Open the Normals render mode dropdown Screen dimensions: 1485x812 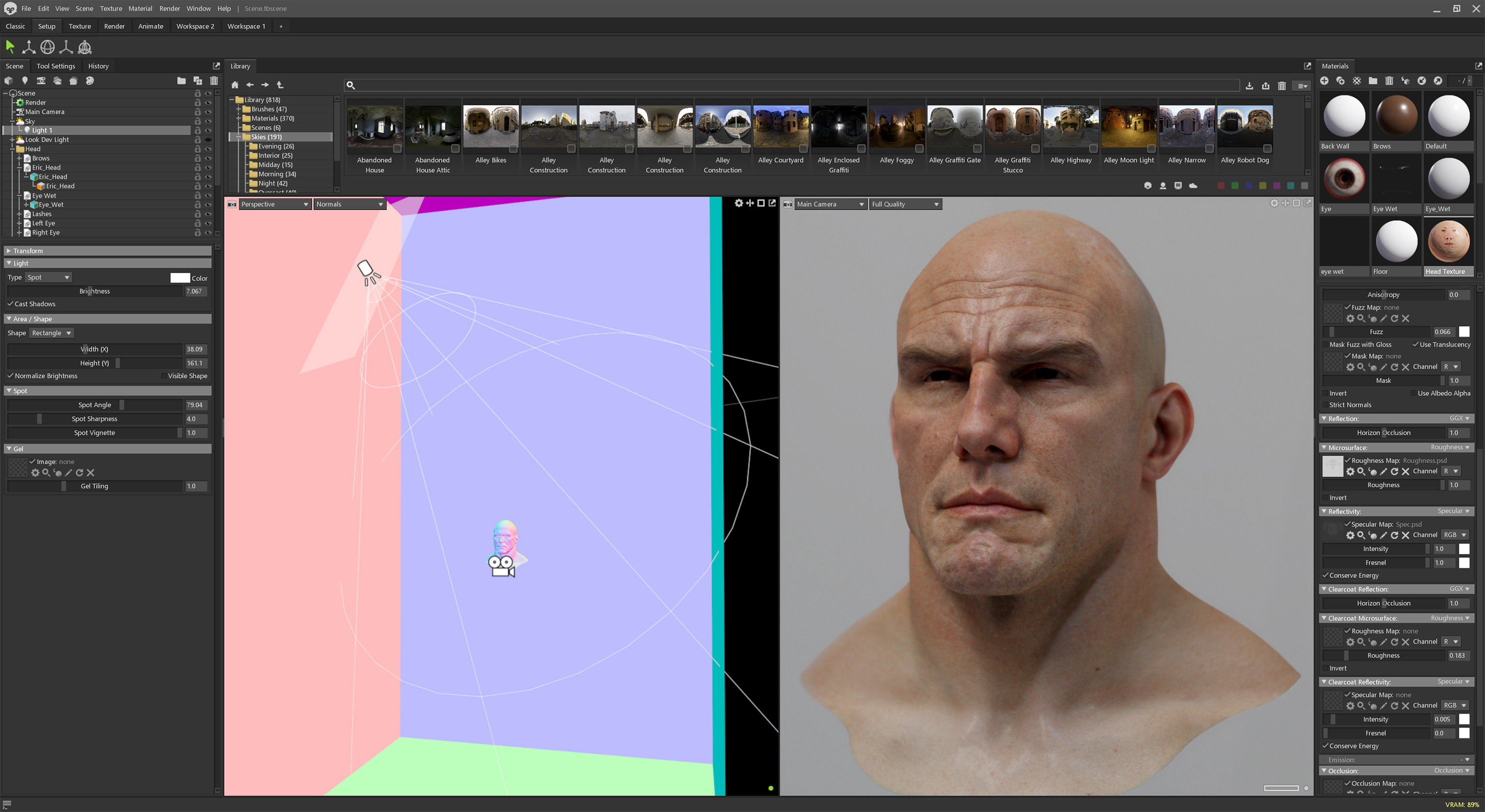(x=349, y=204)
